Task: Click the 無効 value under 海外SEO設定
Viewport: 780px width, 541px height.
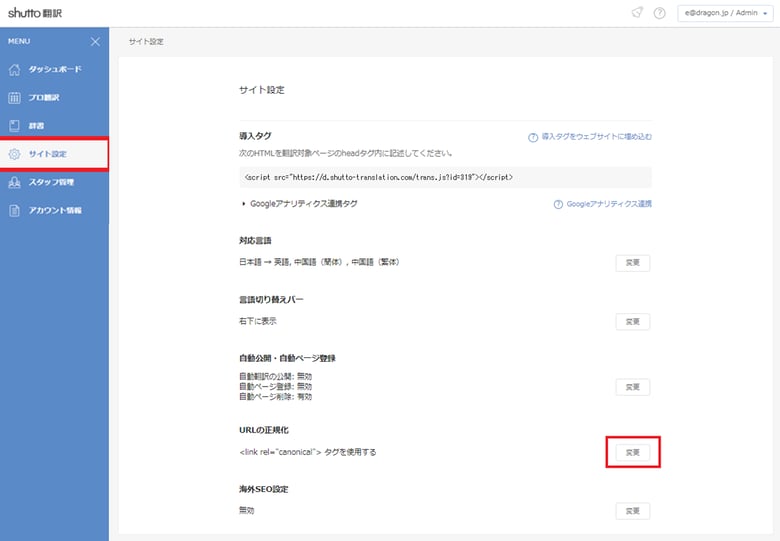Action: [x=247, y=511]
